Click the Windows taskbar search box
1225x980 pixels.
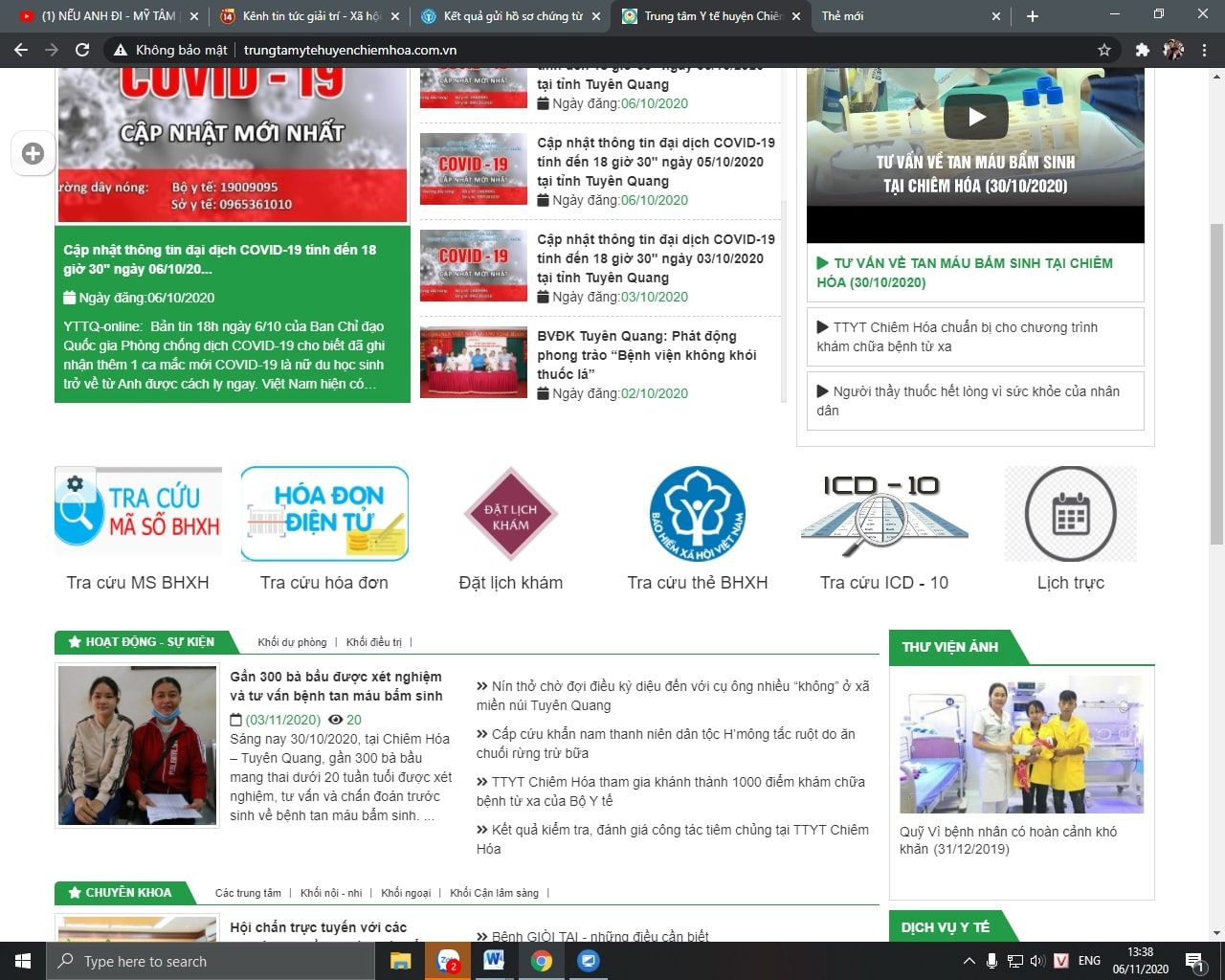211,961
